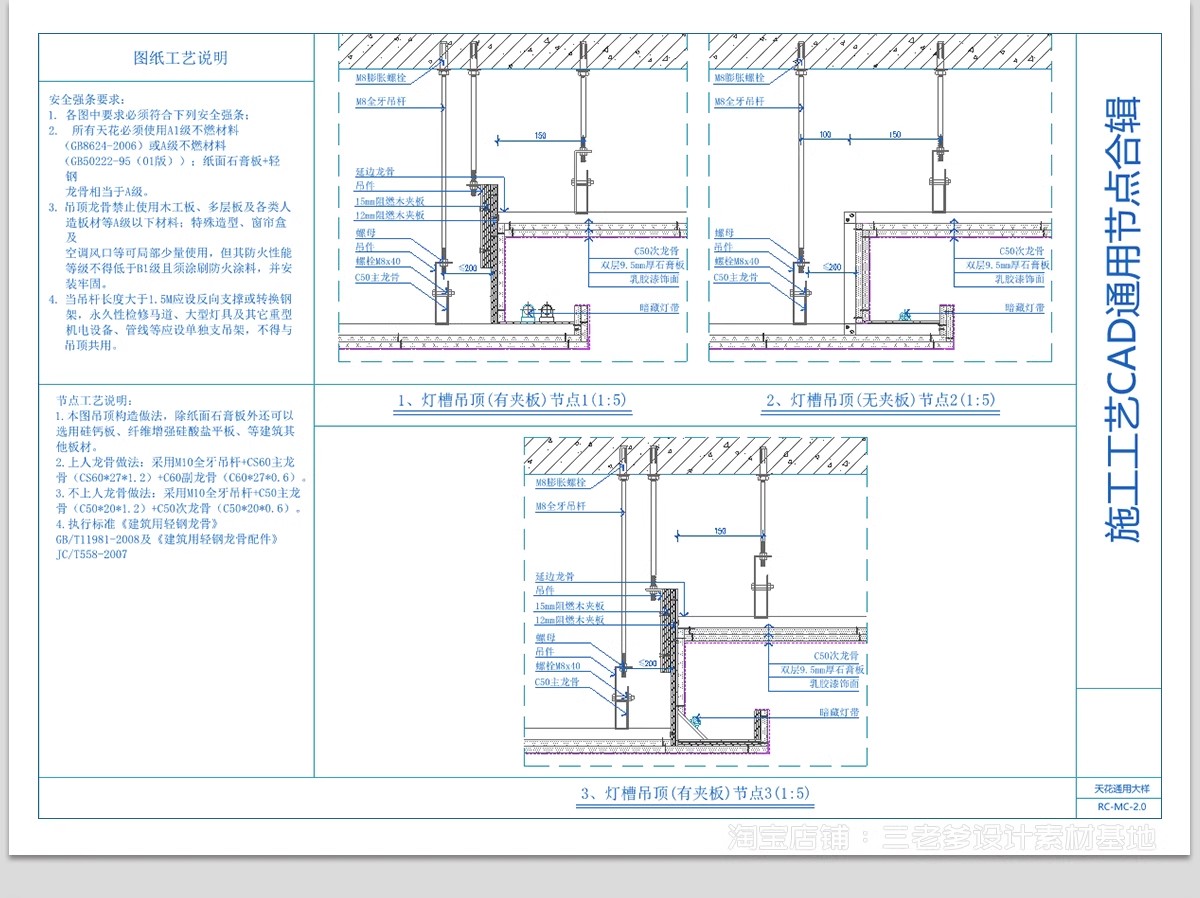Click the '图纸工艺说明' heading
This screenshot has width=1200, height=898.
click(x=181, y=58)
